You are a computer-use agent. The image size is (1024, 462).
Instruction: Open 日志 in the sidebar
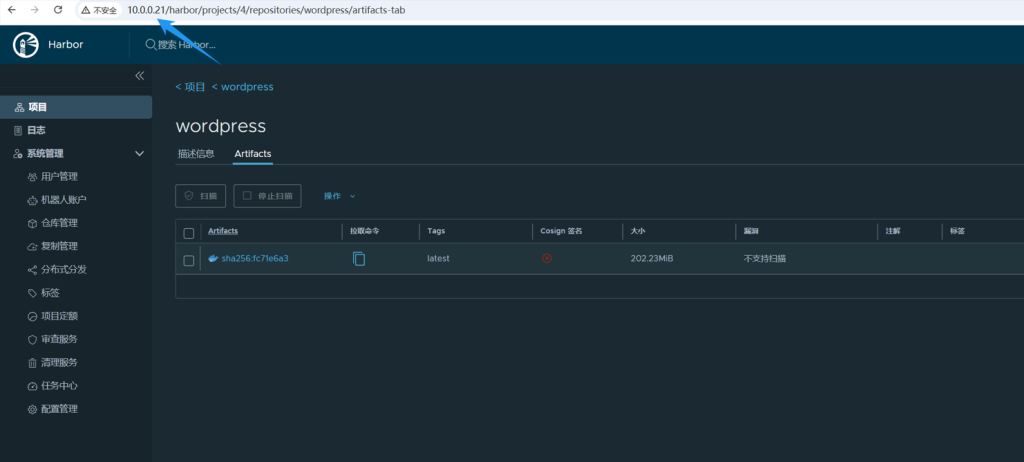tap(36, 130)
